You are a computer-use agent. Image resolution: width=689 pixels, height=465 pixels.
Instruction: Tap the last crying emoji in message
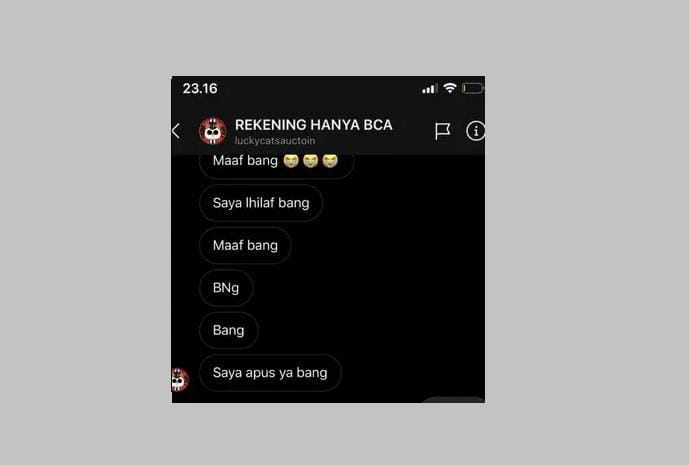pos(330,161)
